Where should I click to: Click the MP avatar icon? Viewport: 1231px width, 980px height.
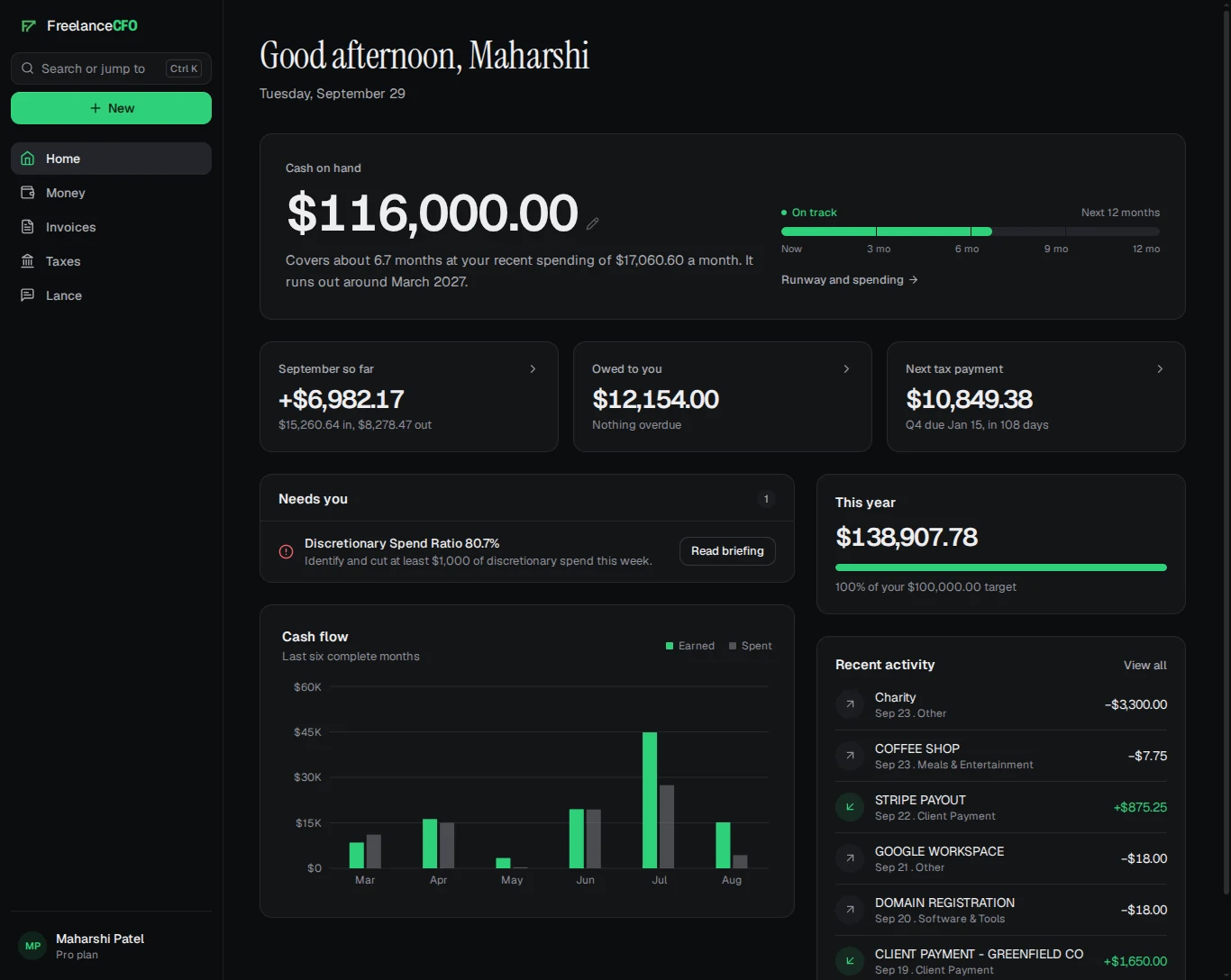pyautogui.click(x=33, y=946)
